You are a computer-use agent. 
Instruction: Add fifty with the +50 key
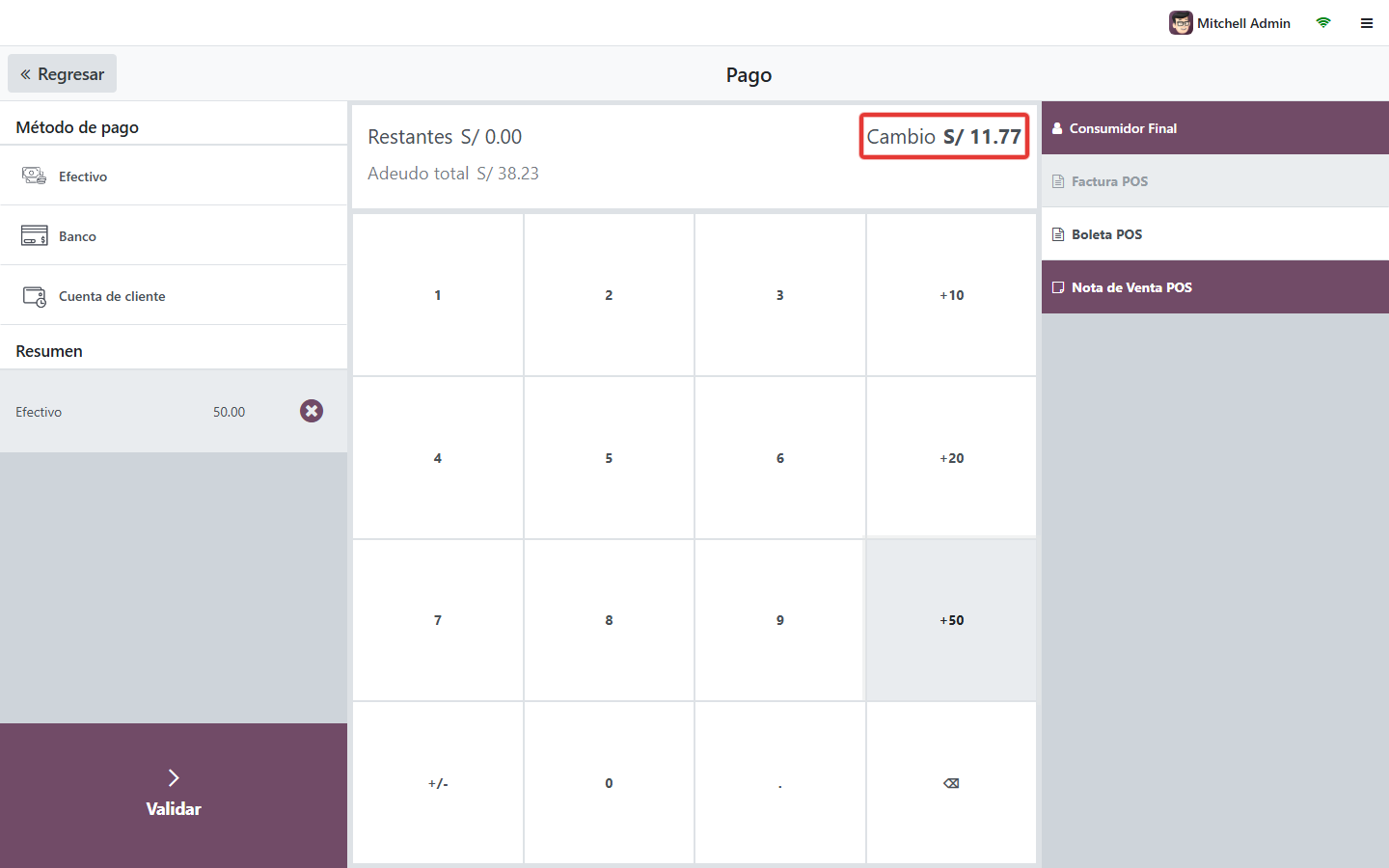(x=951, y=620)
